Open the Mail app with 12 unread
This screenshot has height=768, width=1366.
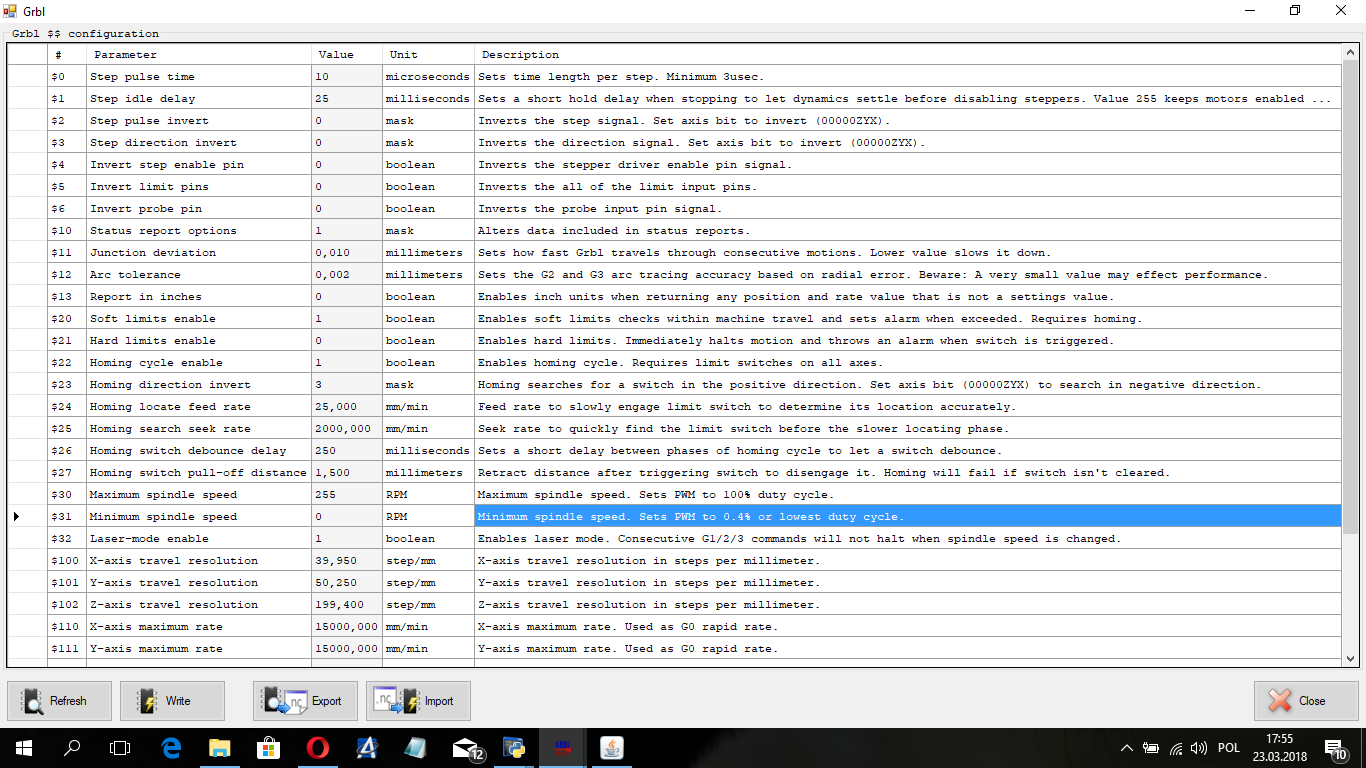click(x=465, y=748)
